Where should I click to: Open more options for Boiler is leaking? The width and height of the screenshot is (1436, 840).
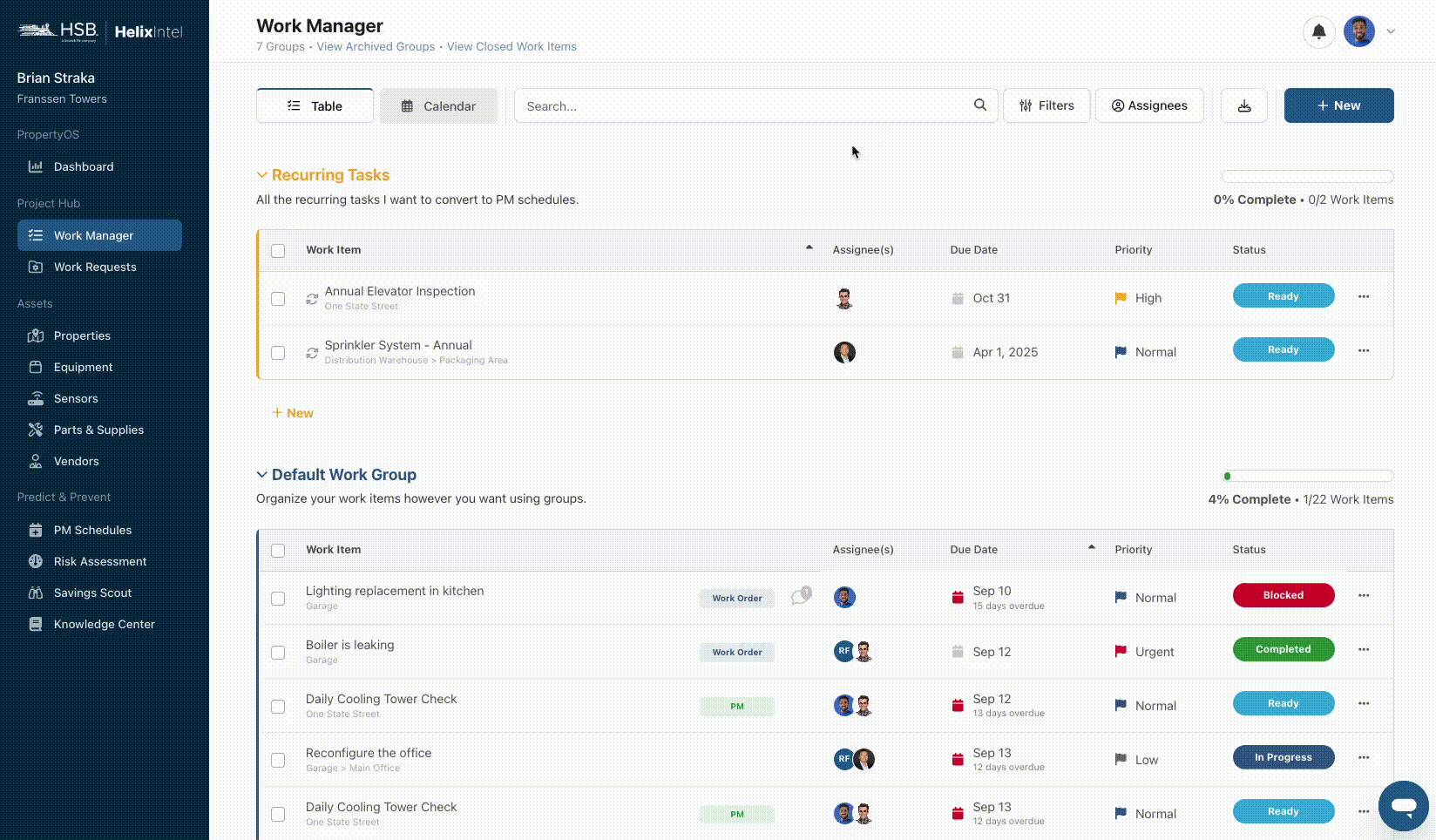tap(1364, 649)
